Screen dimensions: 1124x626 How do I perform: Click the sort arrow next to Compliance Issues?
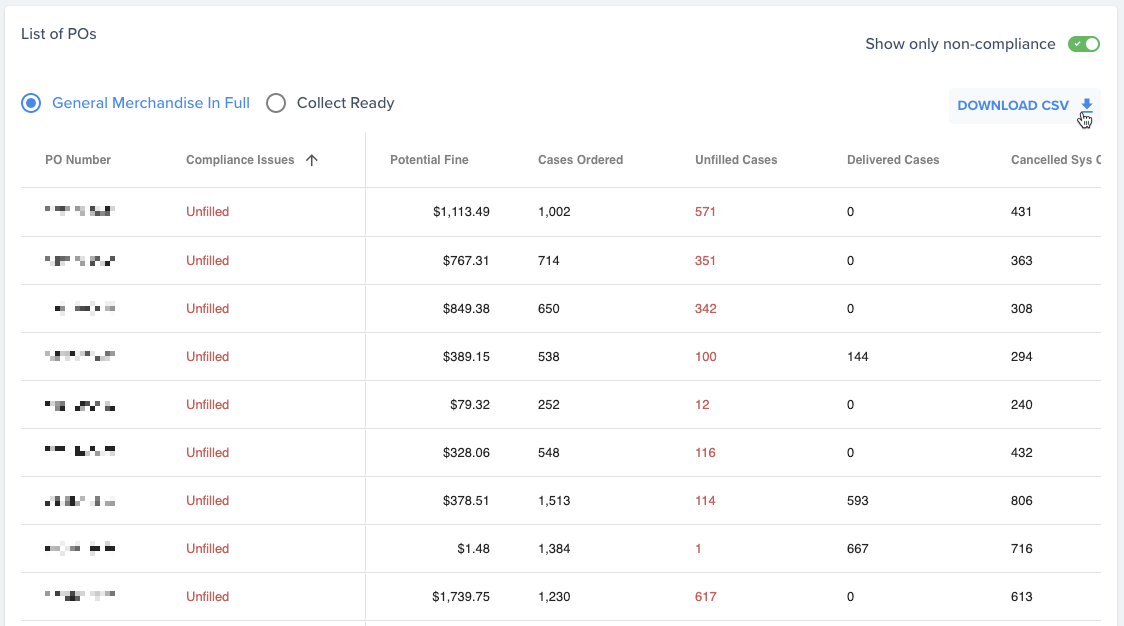[311, 160]
